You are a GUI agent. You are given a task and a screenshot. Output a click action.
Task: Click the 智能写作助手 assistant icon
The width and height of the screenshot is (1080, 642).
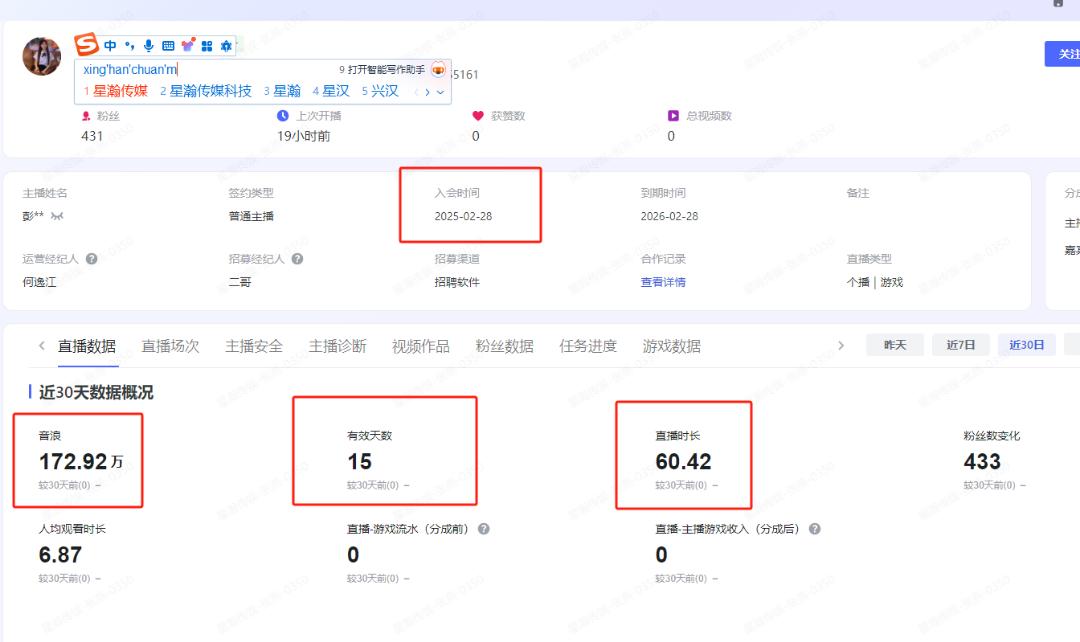tap(438, 71)
